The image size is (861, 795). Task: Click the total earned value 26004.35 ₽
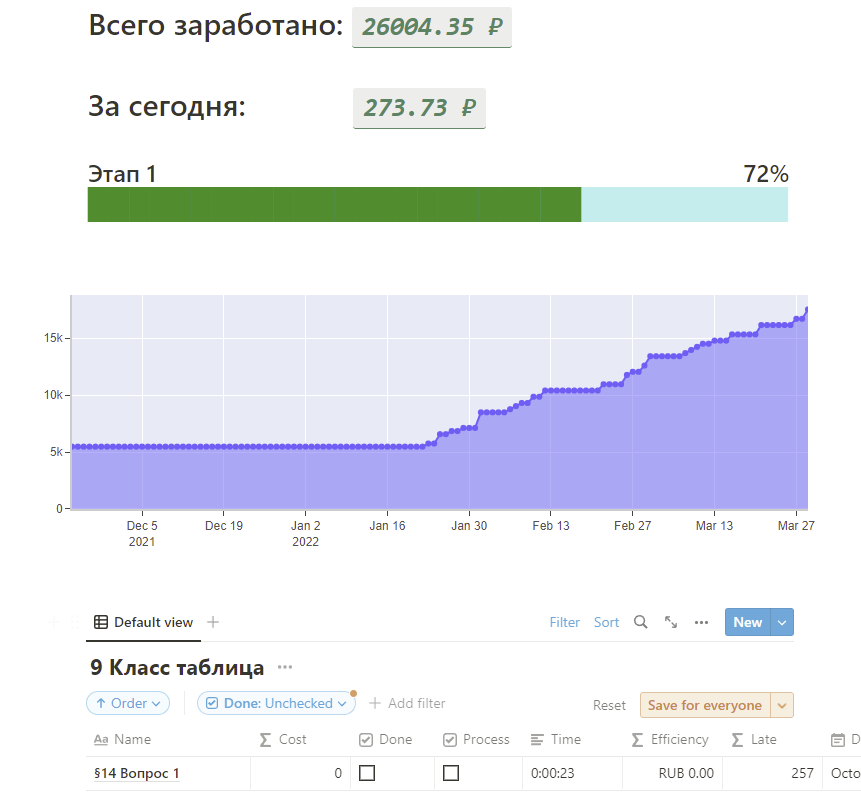tap(432, 27)
